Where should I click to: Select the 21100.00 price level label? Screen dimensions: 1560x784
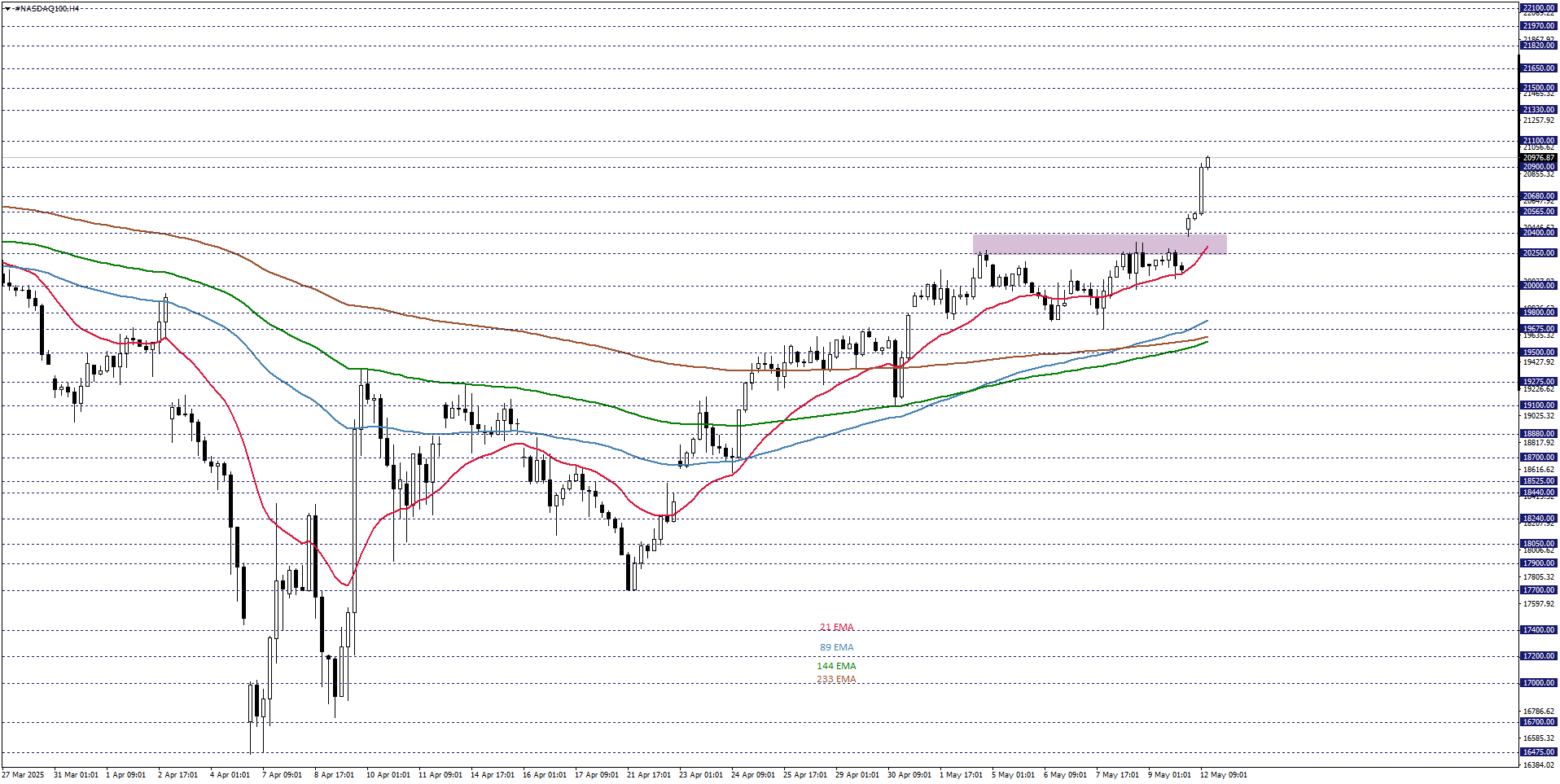[x=1538, y=141]
